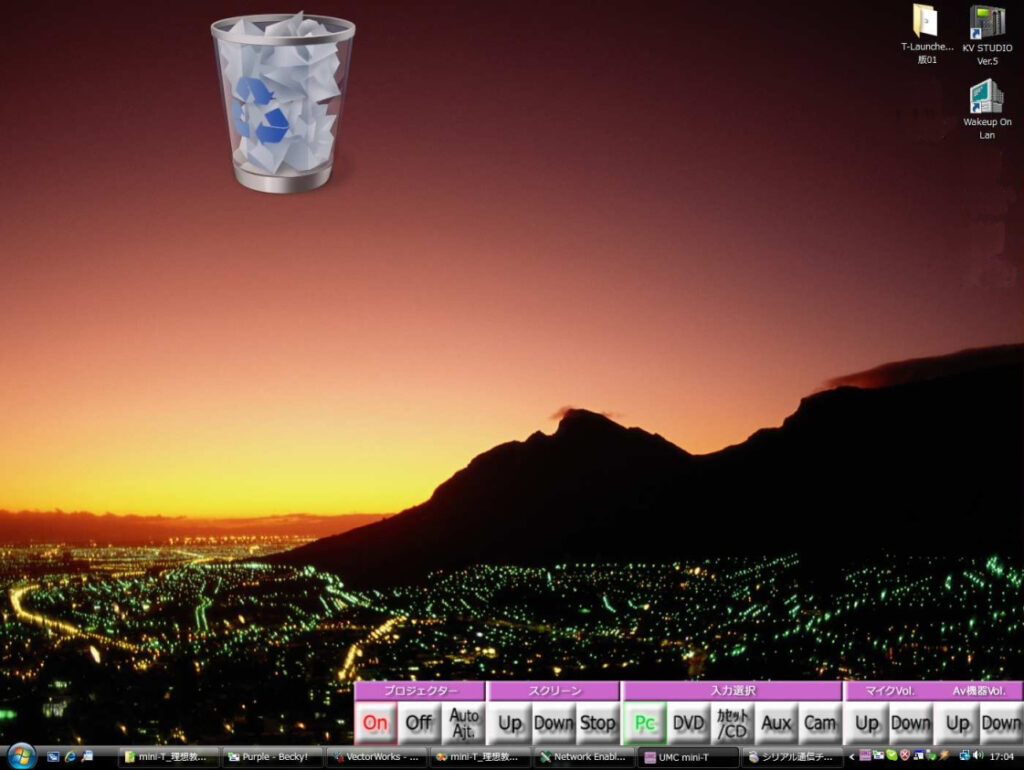Raise the microphone volume with Up

click(867, 723)
